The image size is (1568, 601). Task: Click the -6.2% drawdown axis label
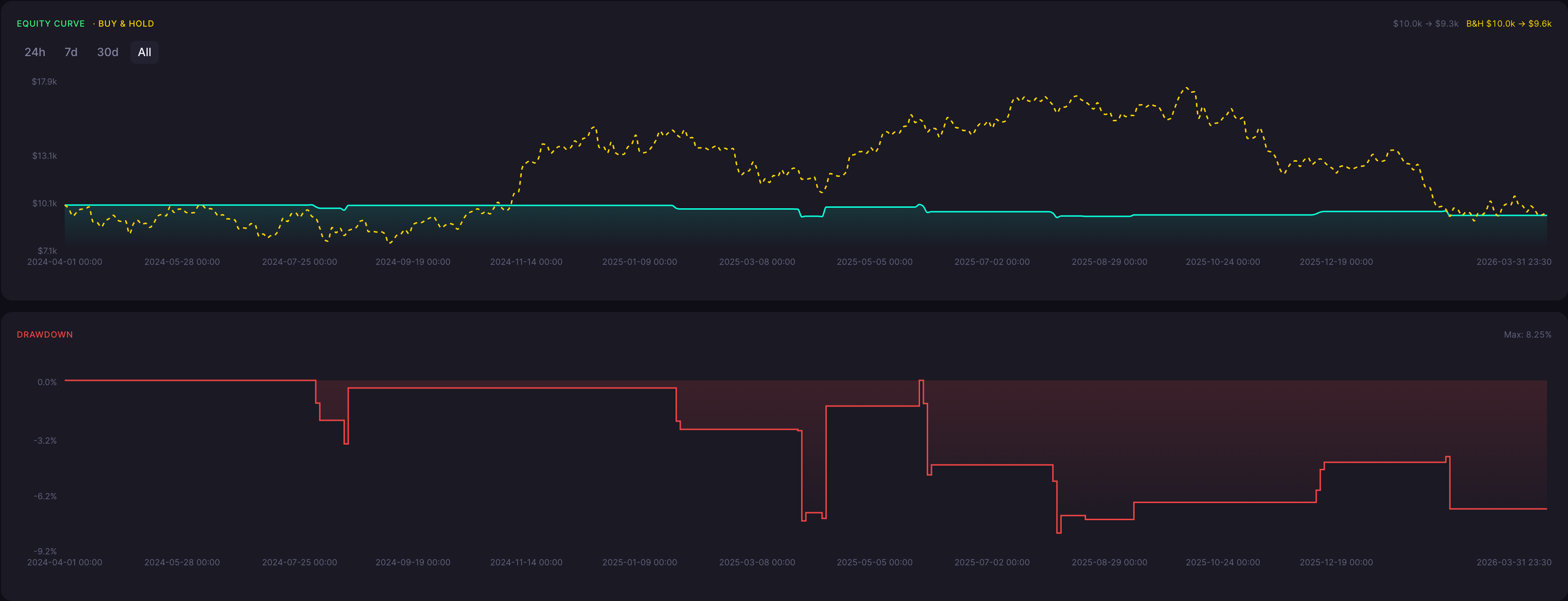(45, 496)
